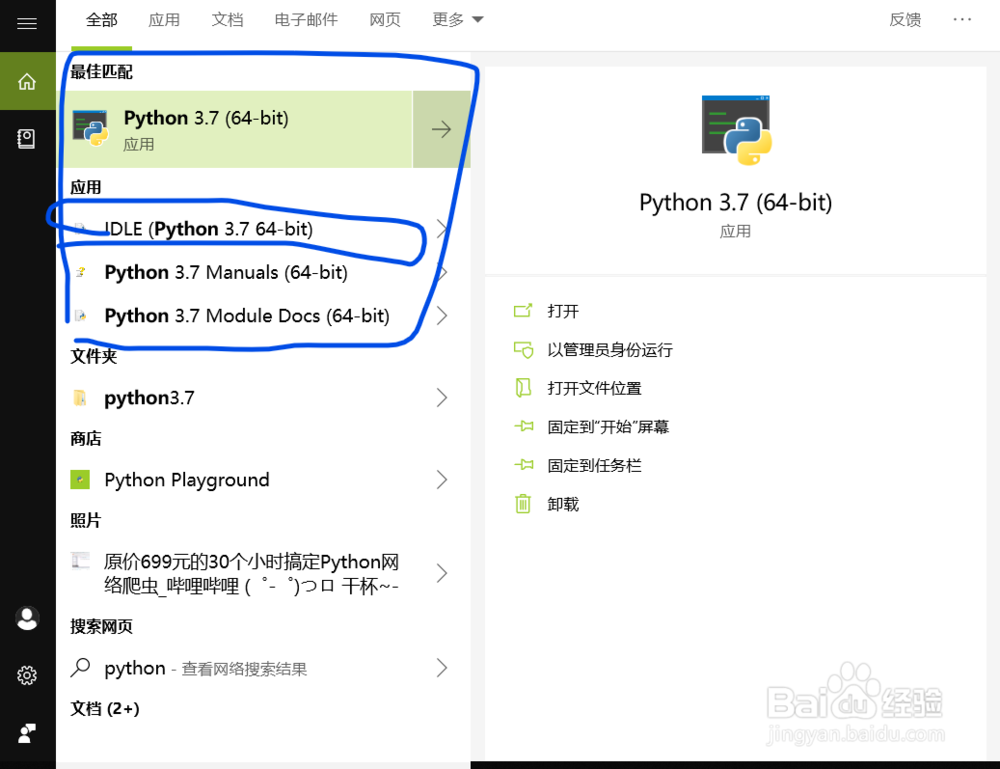Click the pin to taskbar icon
Viewport: 1000px width, 769px height.
tap(524, 465)
